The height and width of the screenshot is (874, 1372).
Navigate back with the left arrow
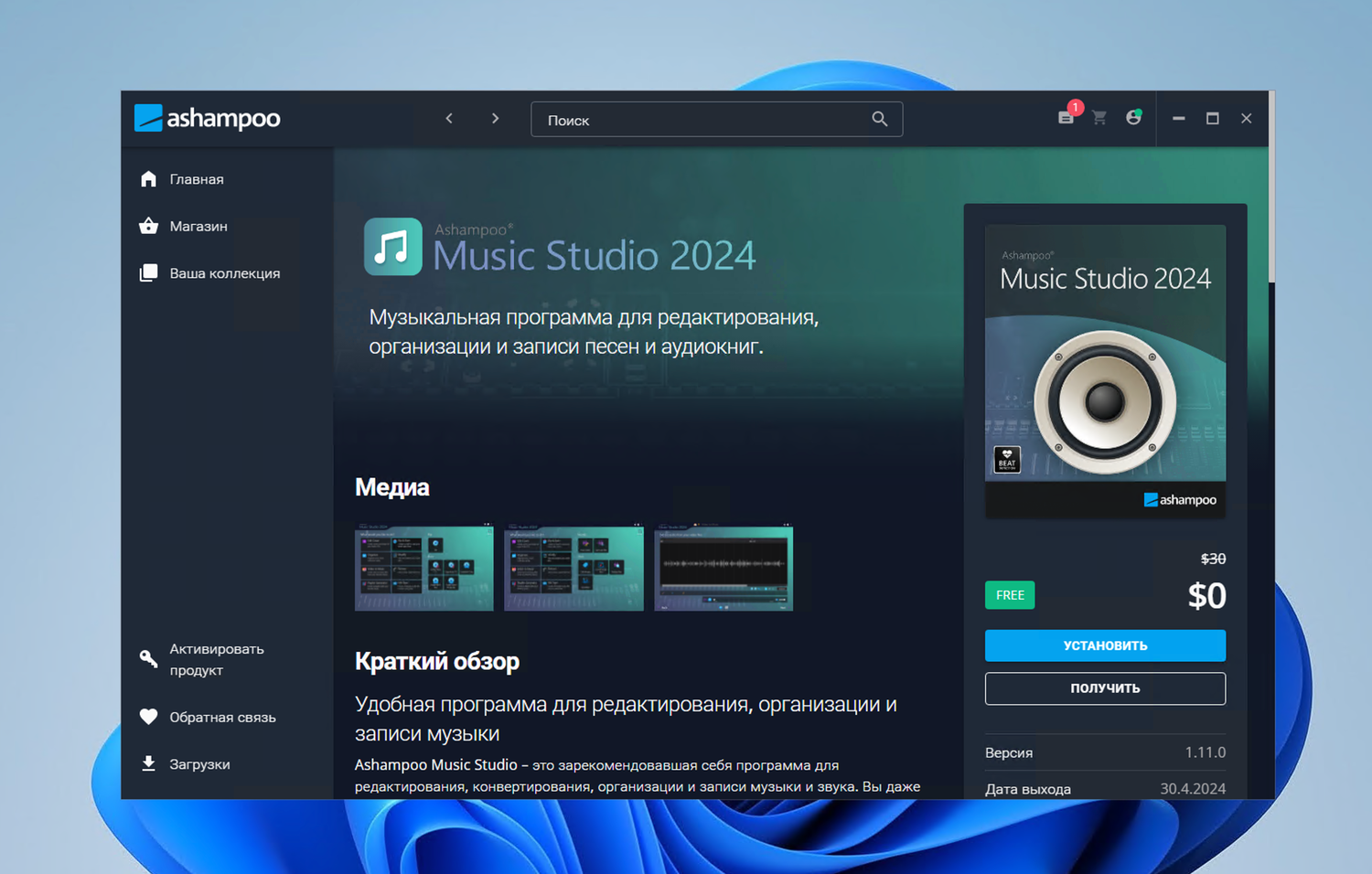pyautogui.click(x=448, y=118)
